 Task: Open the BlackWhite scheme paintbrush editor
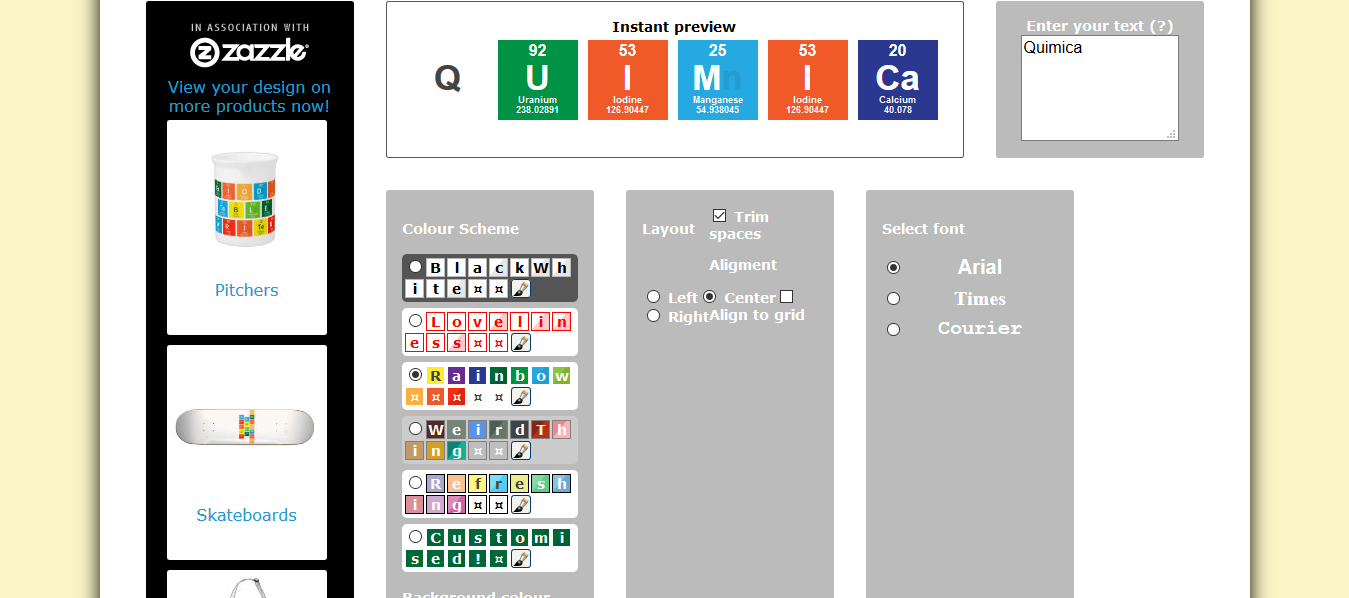[520, 289]
